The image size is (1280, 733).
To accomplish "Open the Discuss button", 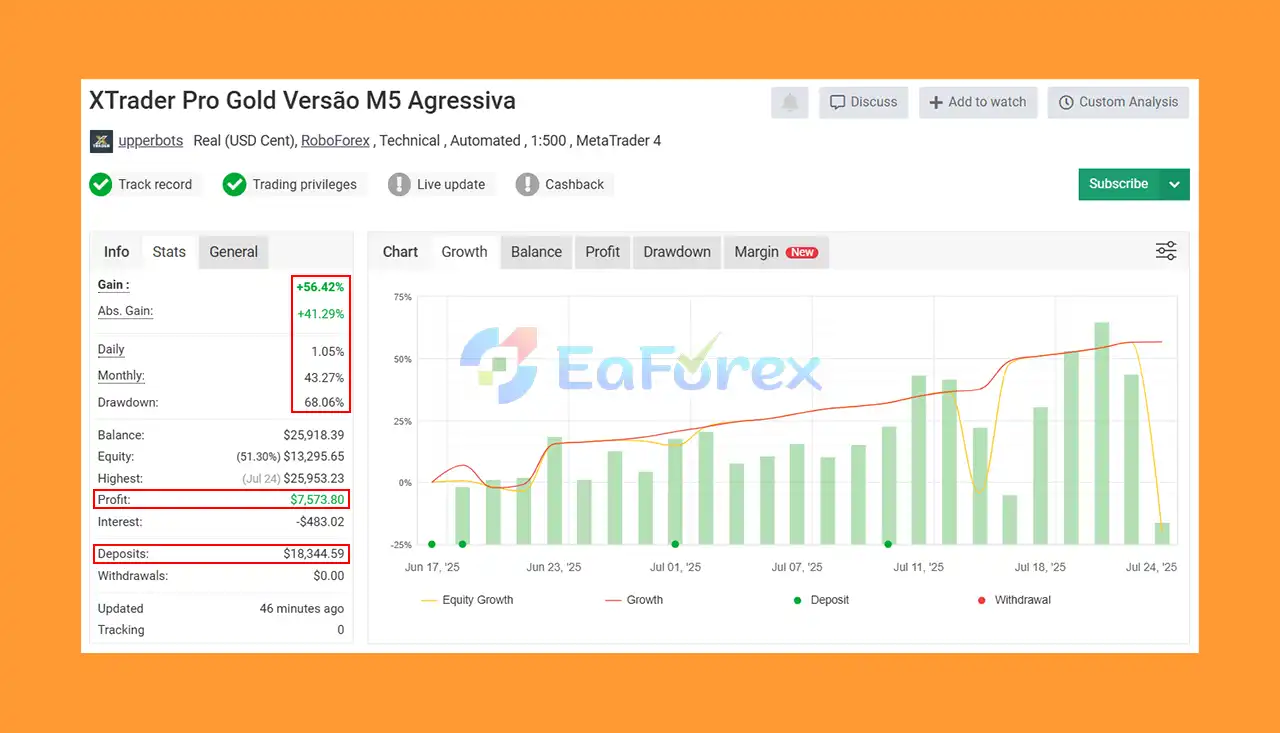I will (864, 102).
